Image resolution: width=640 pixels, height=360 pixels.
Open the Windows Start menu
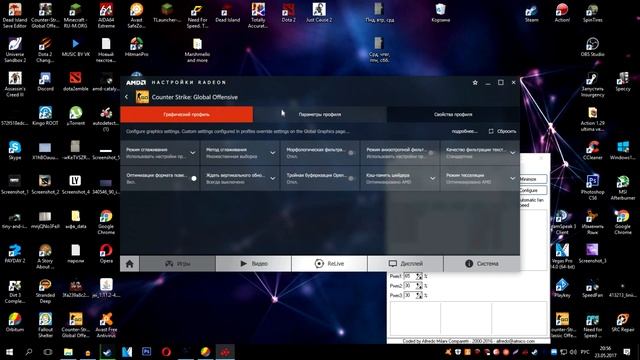(x=9, y=351)
